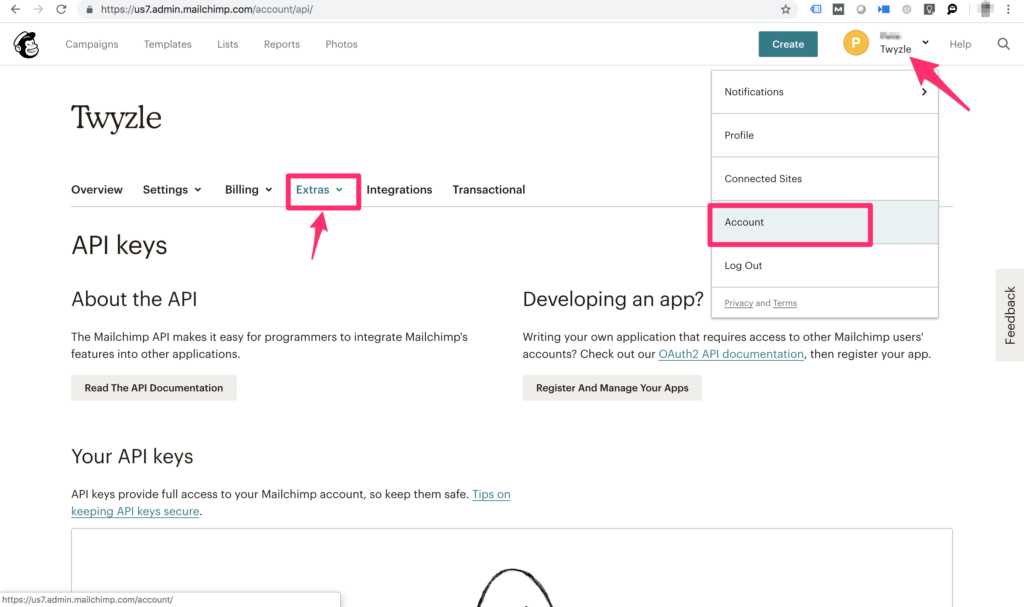Open the Billing dropdown
Image resolution: width=1024 pixels, height=607 pixels.
click(x=249, y=190)
